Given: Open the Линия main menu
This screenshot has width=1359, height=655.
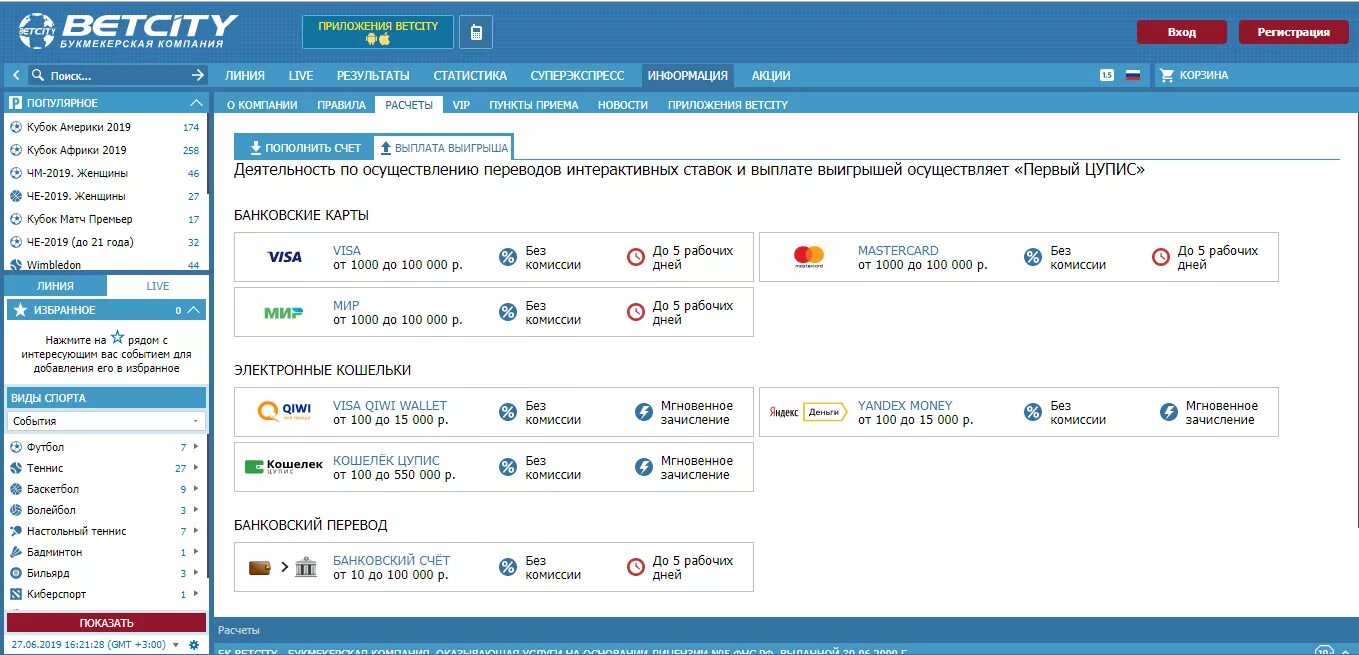Looking at the screenshot, I should tap(245, 75).
